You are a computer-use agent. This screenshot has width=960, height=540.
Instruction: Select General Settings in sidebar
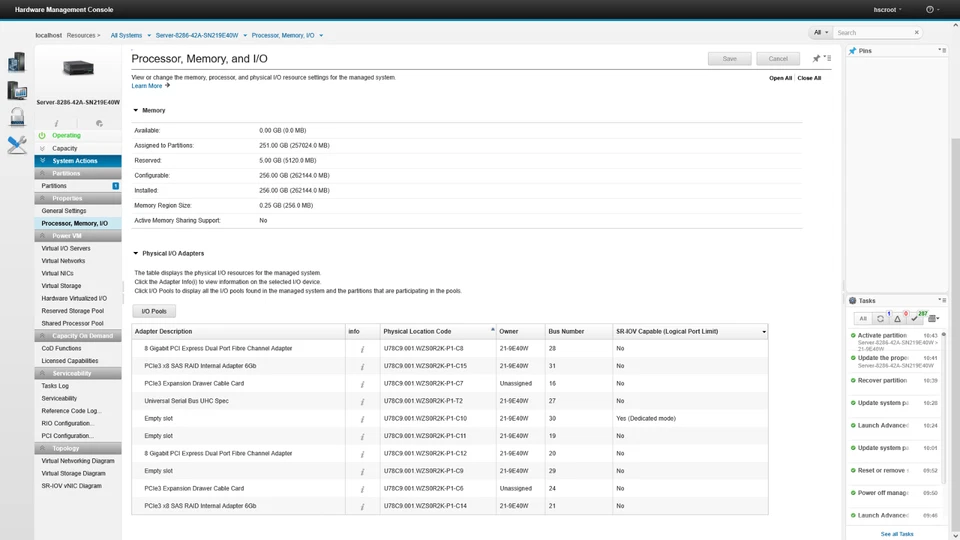coord(64,211)
